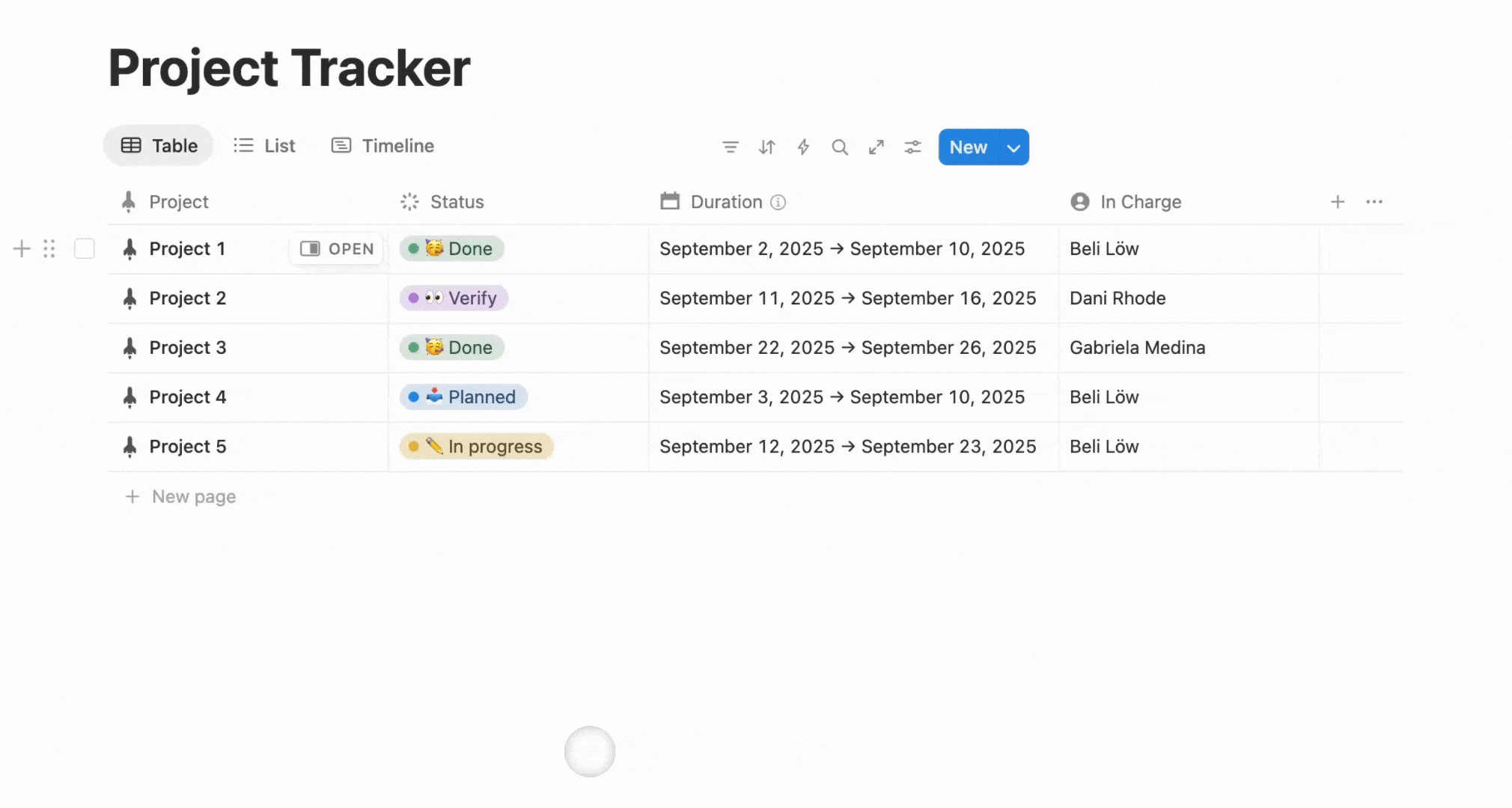Click the Duration info icon
Viewport: 1512px width, 808px height.
tap(778, 202)
